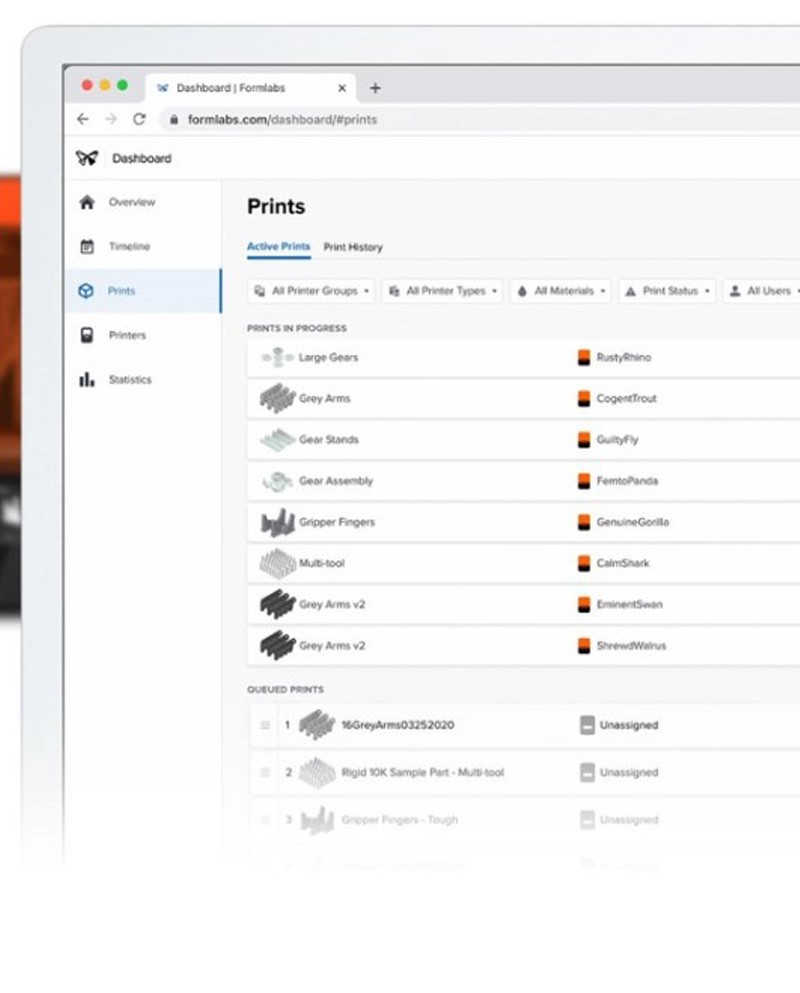Go to Printers in the sidebar
Screen dimensions: 800x993
127,335
